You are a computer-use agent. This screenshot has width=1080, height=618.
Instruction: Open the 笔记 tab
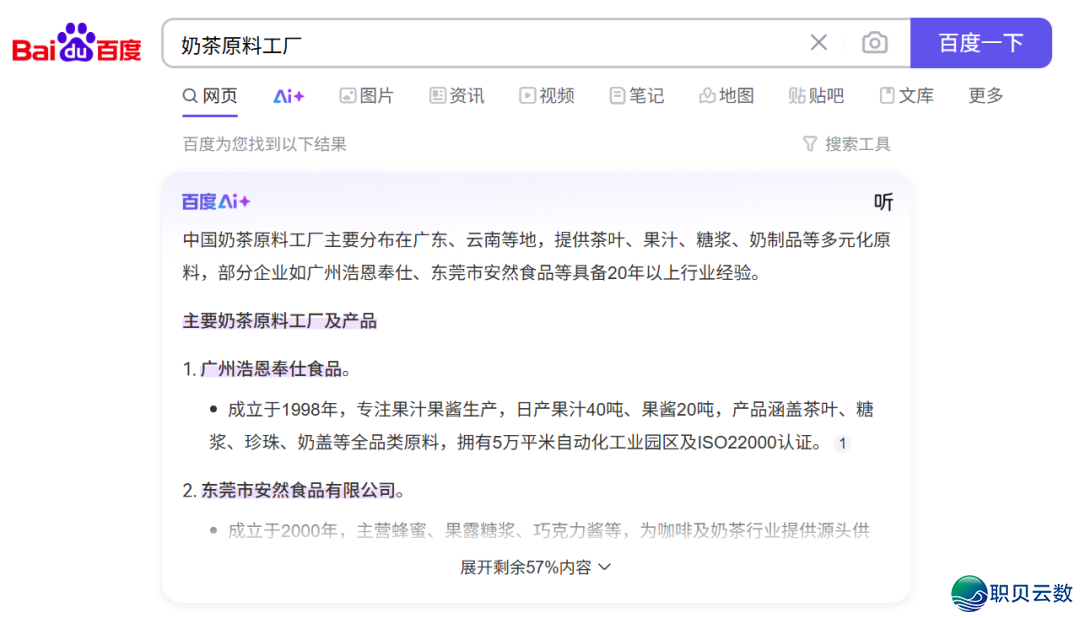[637, 96]
